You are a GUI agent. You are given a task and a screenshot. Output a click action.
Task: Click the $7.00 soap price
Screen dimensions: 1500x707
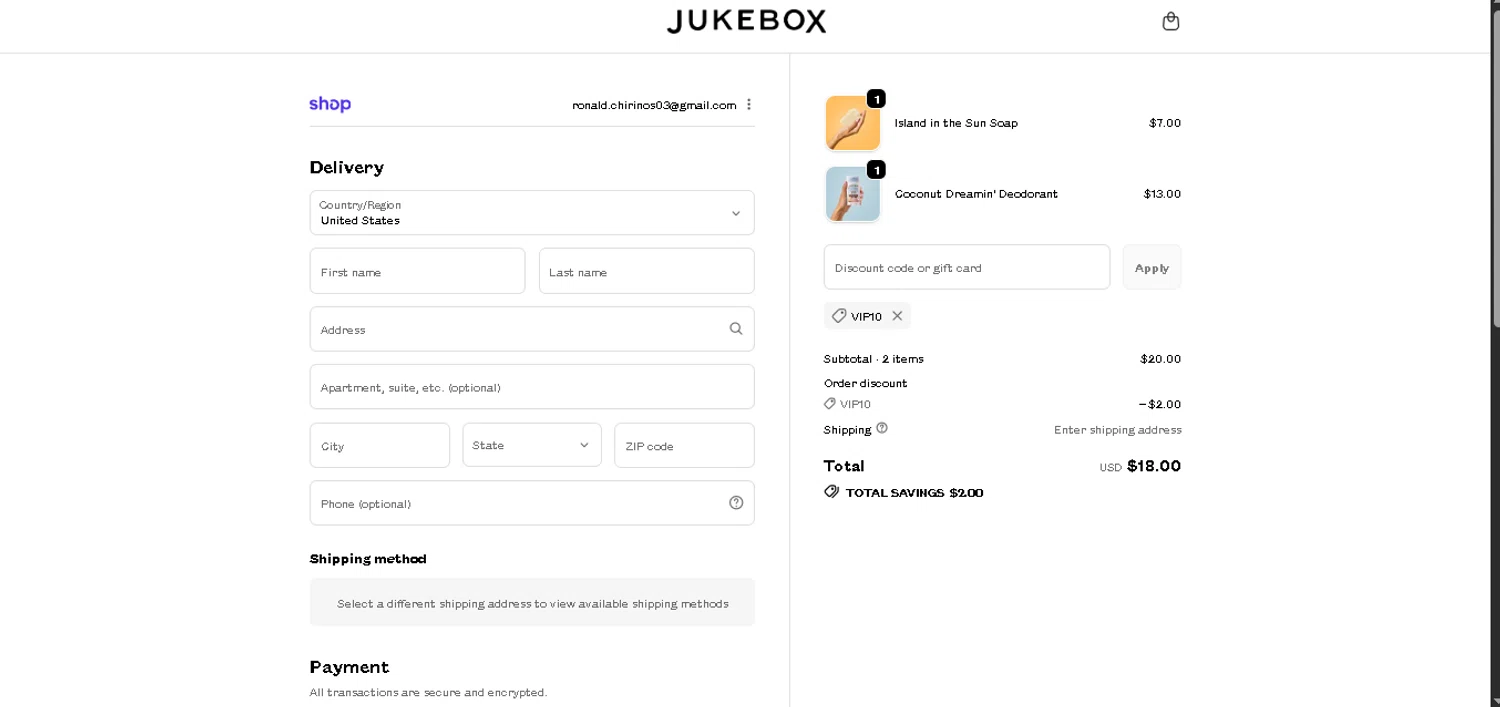(1165, 123)
